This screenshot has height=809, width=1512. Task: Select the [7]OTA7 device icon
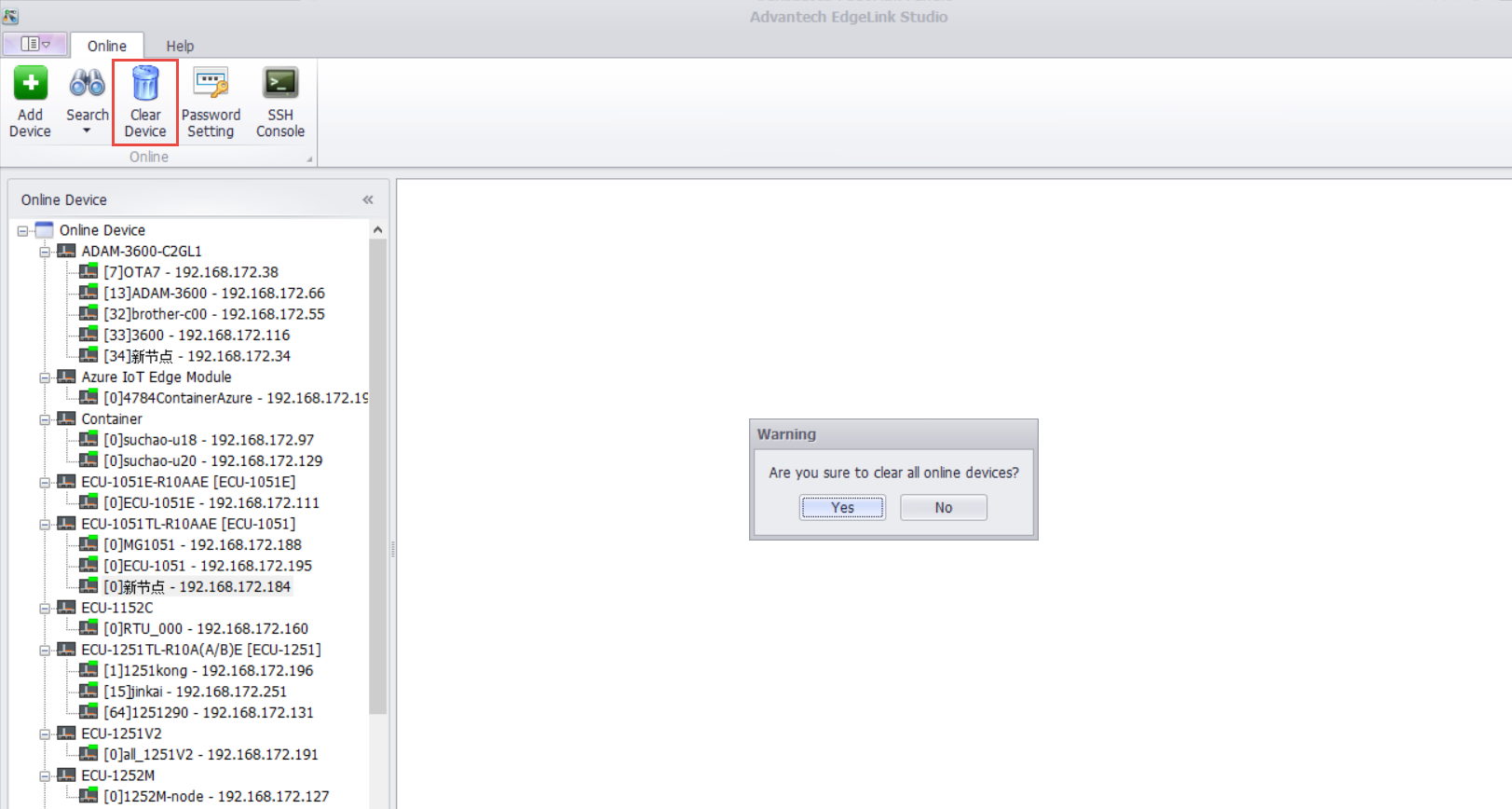[89, 271]
